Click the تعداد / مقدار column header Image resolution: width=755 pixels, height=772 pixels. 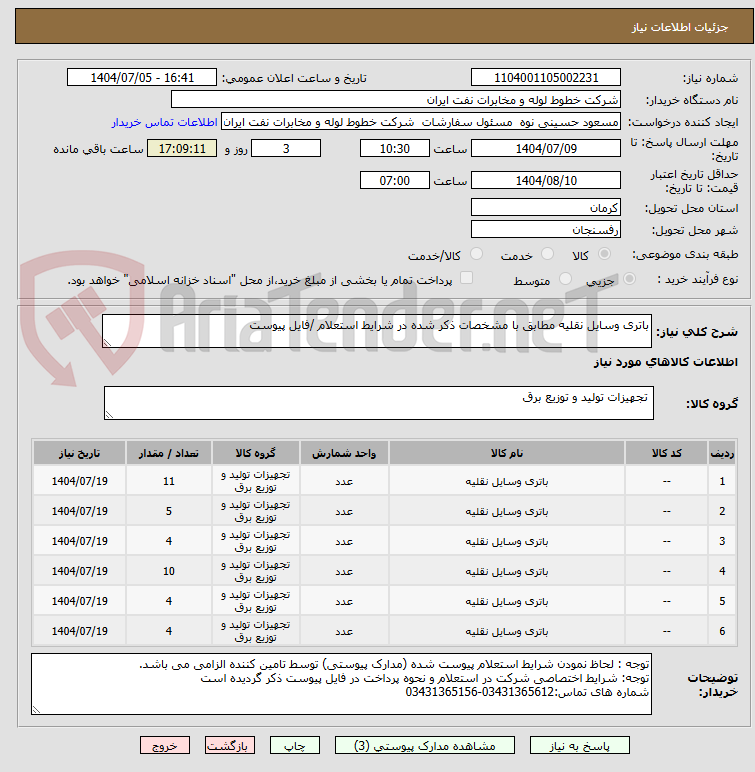click(x=168, y=453)
